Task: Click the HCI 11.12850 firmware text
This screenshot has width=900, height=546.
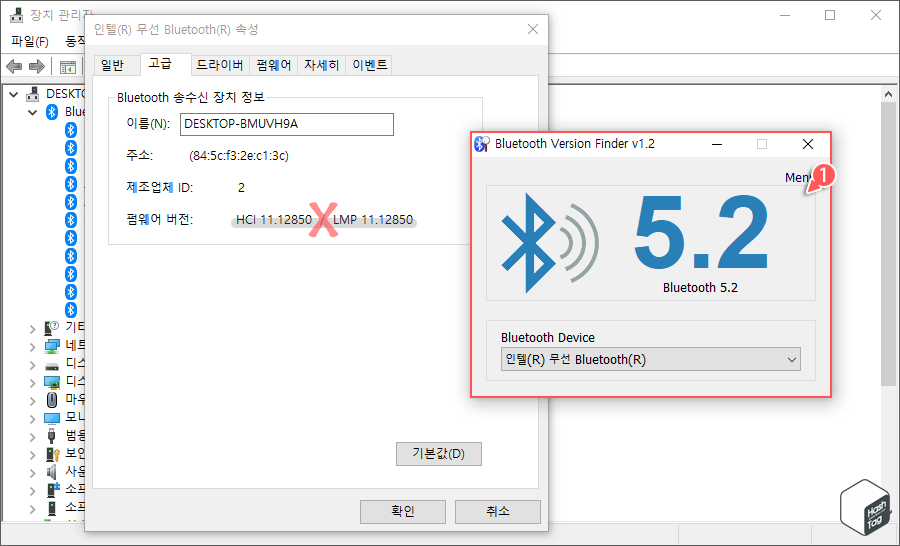Action: click(x=274, y=220)
